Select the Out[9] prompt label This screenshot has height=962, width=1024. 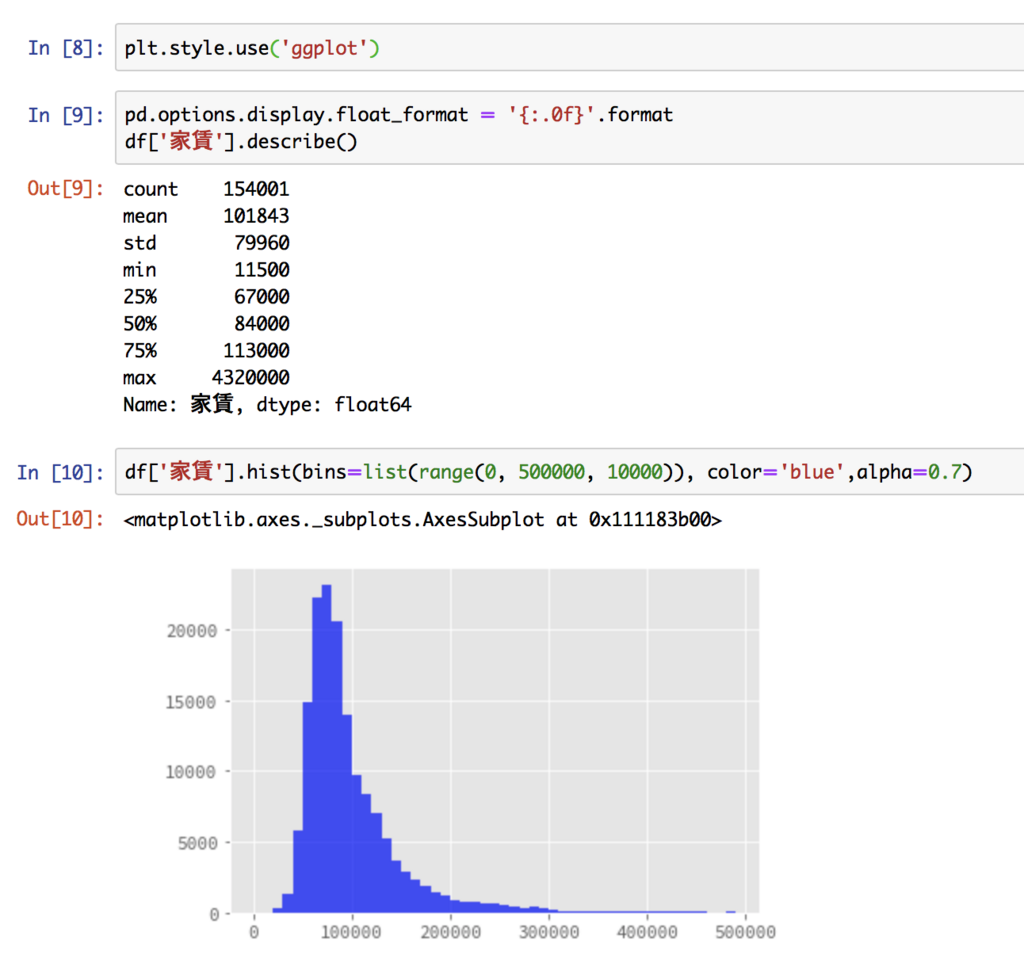65,189
